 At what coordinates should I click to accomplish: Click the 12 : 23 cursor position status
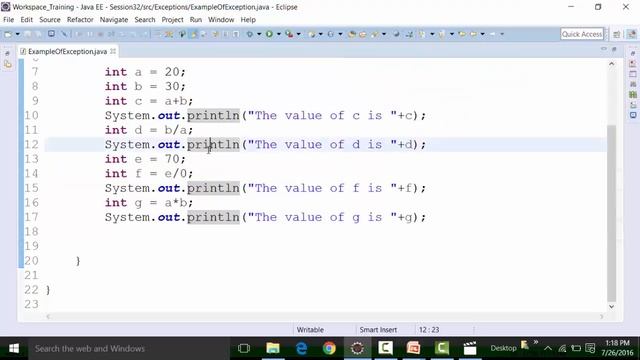(429, 329)
